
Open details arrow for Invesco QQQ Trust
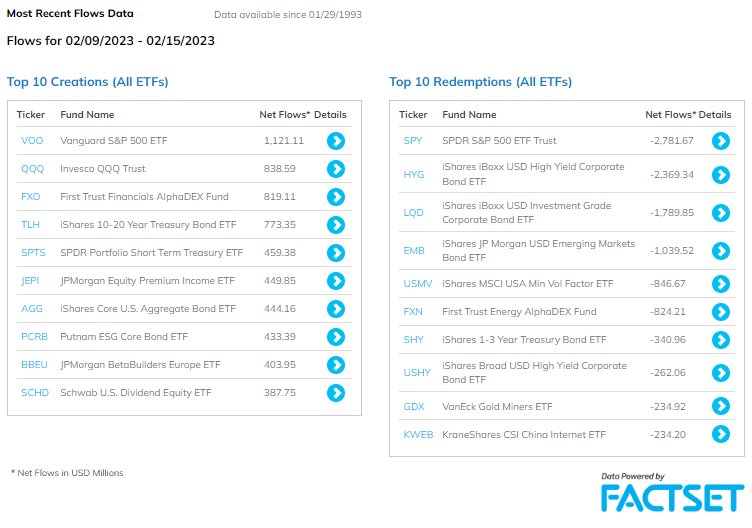click(x=336, y=169)
